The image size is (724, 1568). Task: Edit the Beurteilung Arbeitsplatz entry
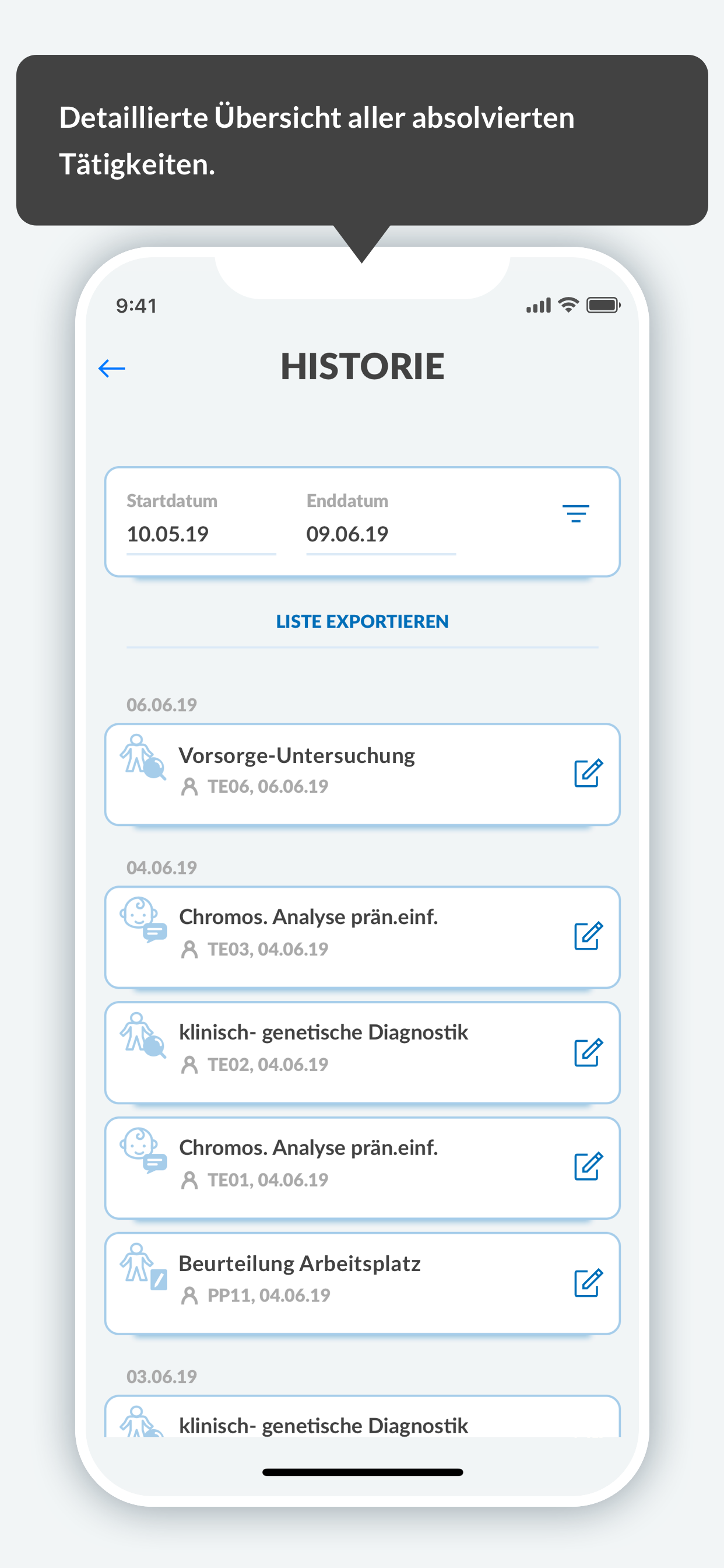(x=588, y=1283)
